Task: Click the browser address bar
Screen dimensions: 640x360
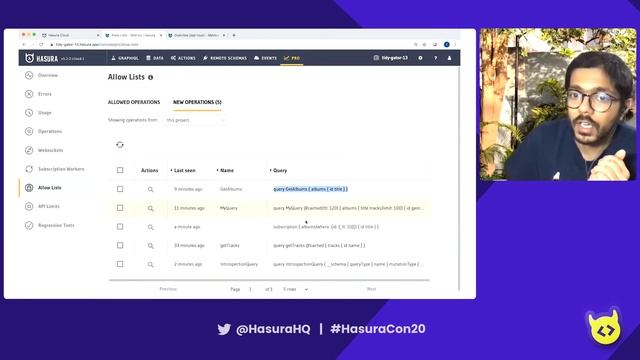Action: click(x=229, y=44)
